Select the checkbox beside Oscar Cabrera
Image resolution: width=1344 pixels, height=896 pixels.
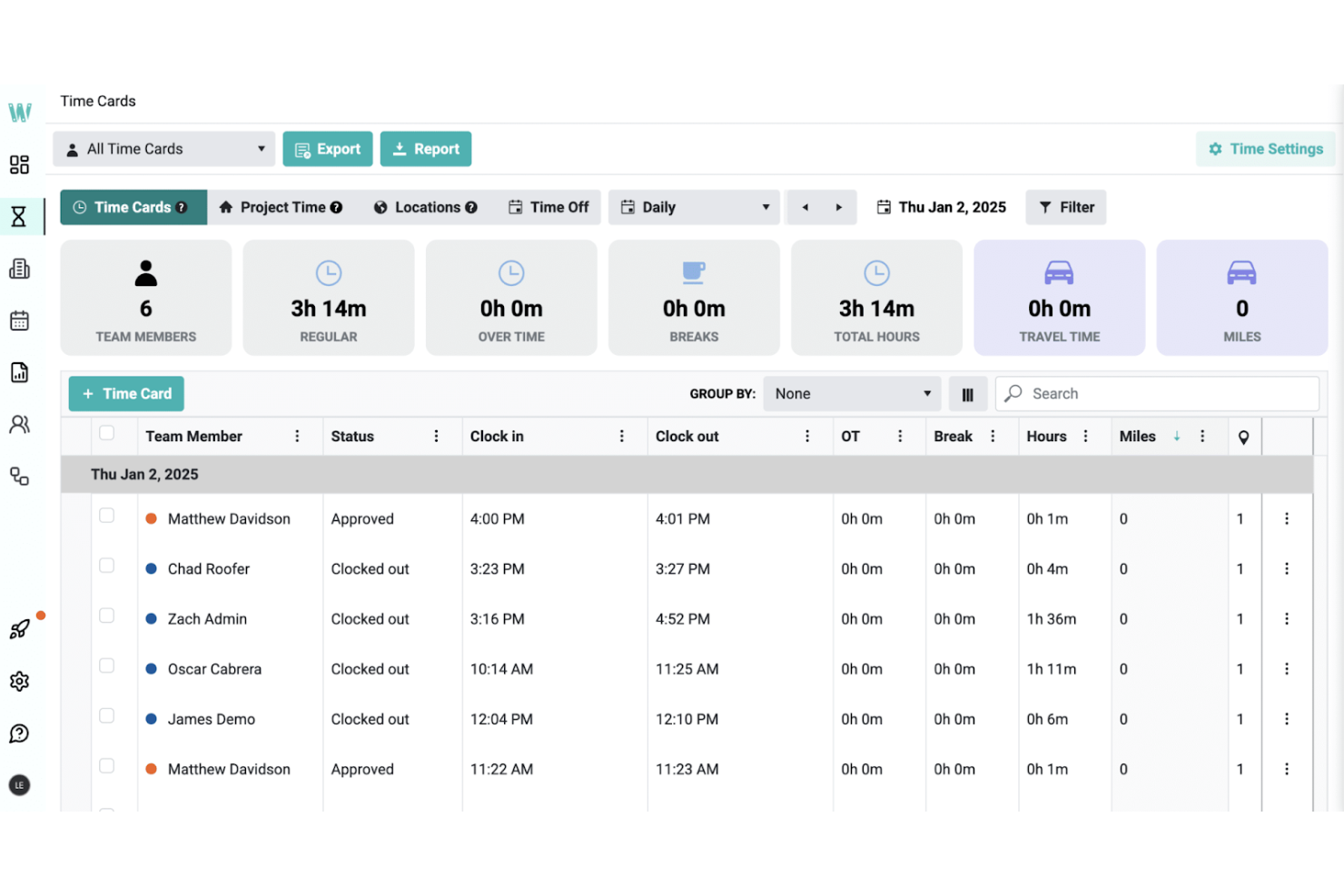pyautogui.click(x=106, y=665)
